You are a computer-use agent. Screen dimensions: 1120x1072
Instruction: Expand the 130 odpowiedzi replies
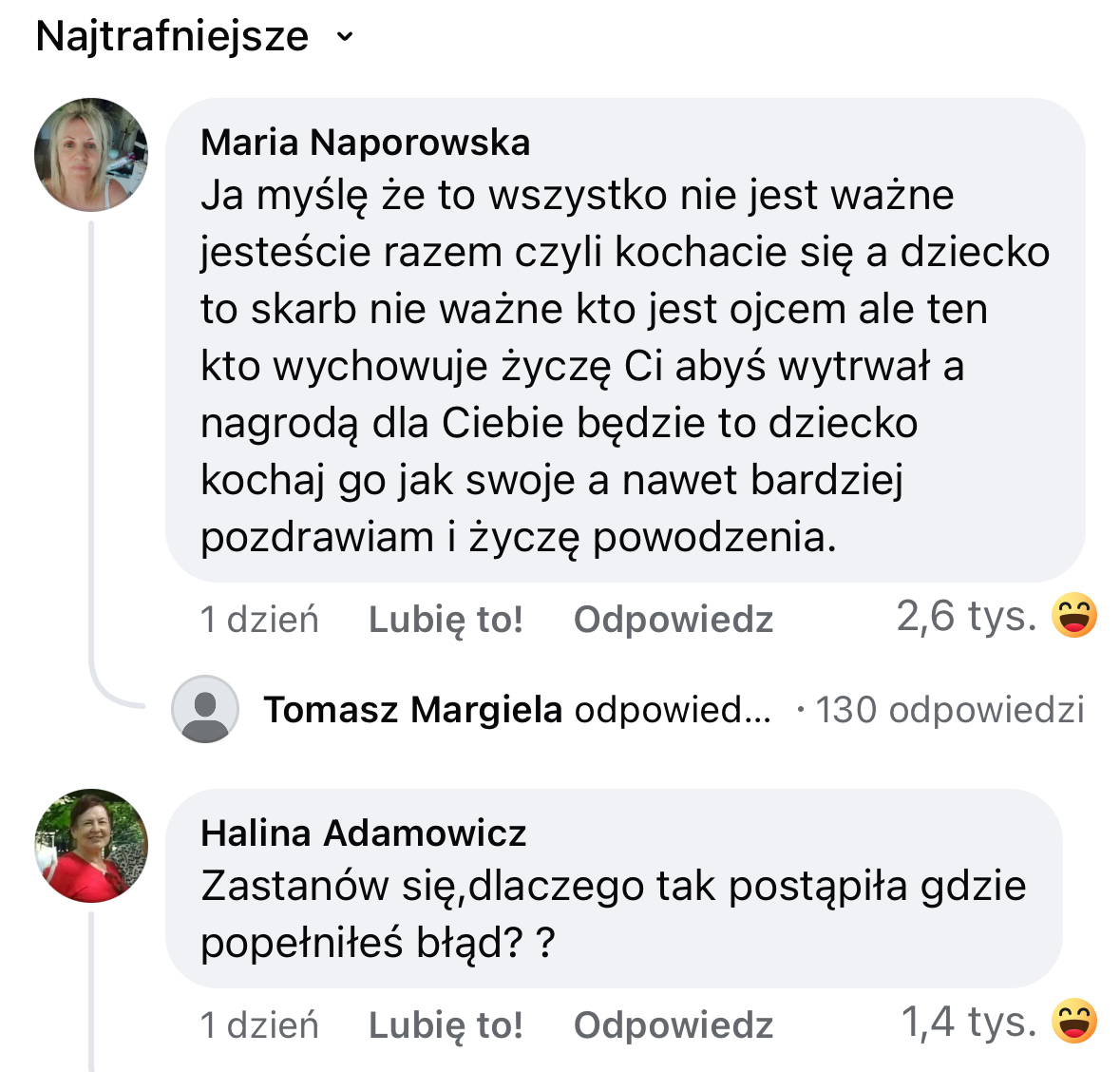949,710
